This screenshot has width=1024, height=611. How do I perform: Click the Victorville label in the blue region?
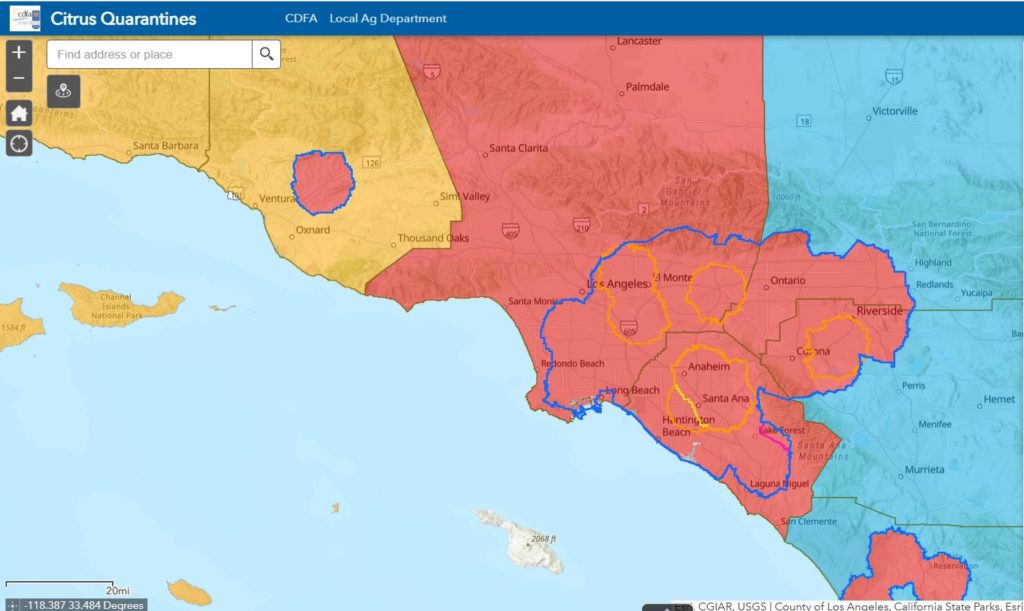tap(894, 111)
